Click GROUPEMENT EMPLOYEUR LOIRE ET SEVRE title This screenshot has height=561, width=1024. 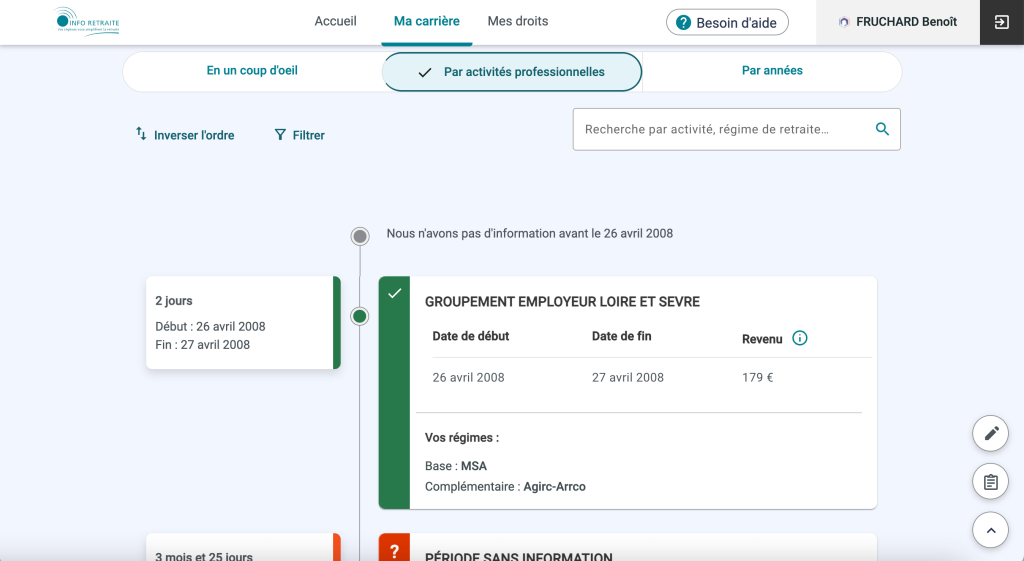click(562, 302)
